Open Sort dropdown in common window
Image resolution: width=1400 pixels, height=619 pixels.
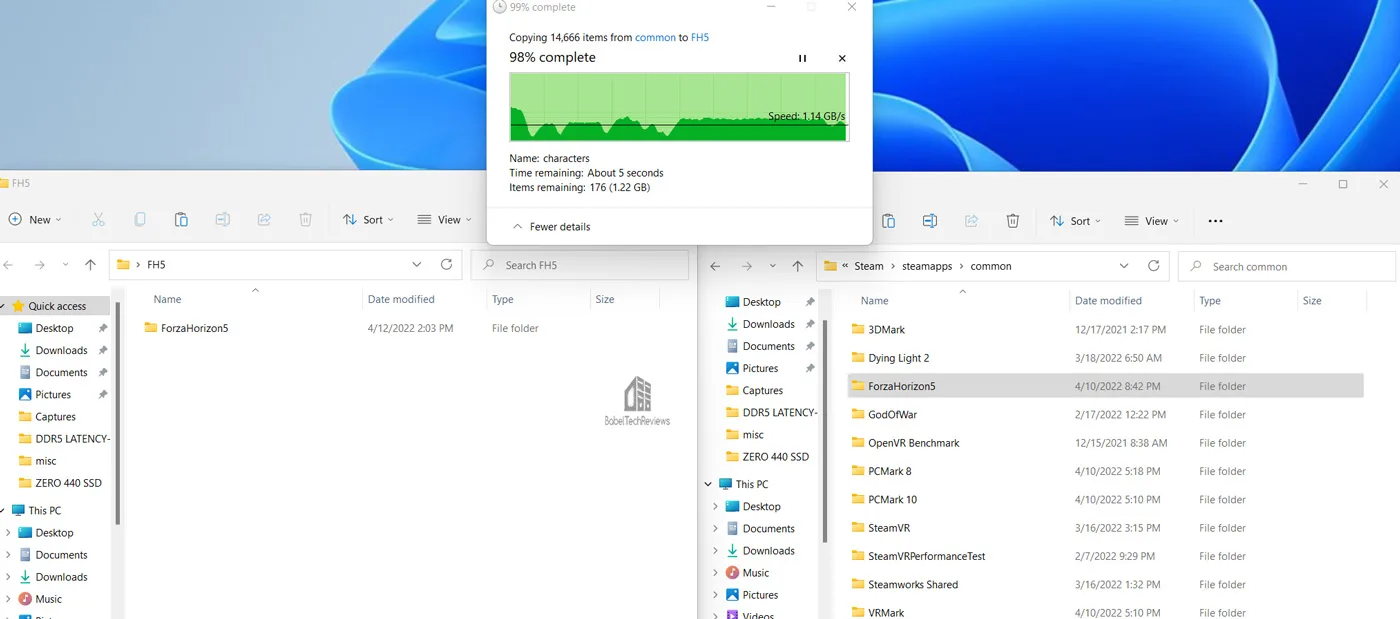click(1075, 221)
